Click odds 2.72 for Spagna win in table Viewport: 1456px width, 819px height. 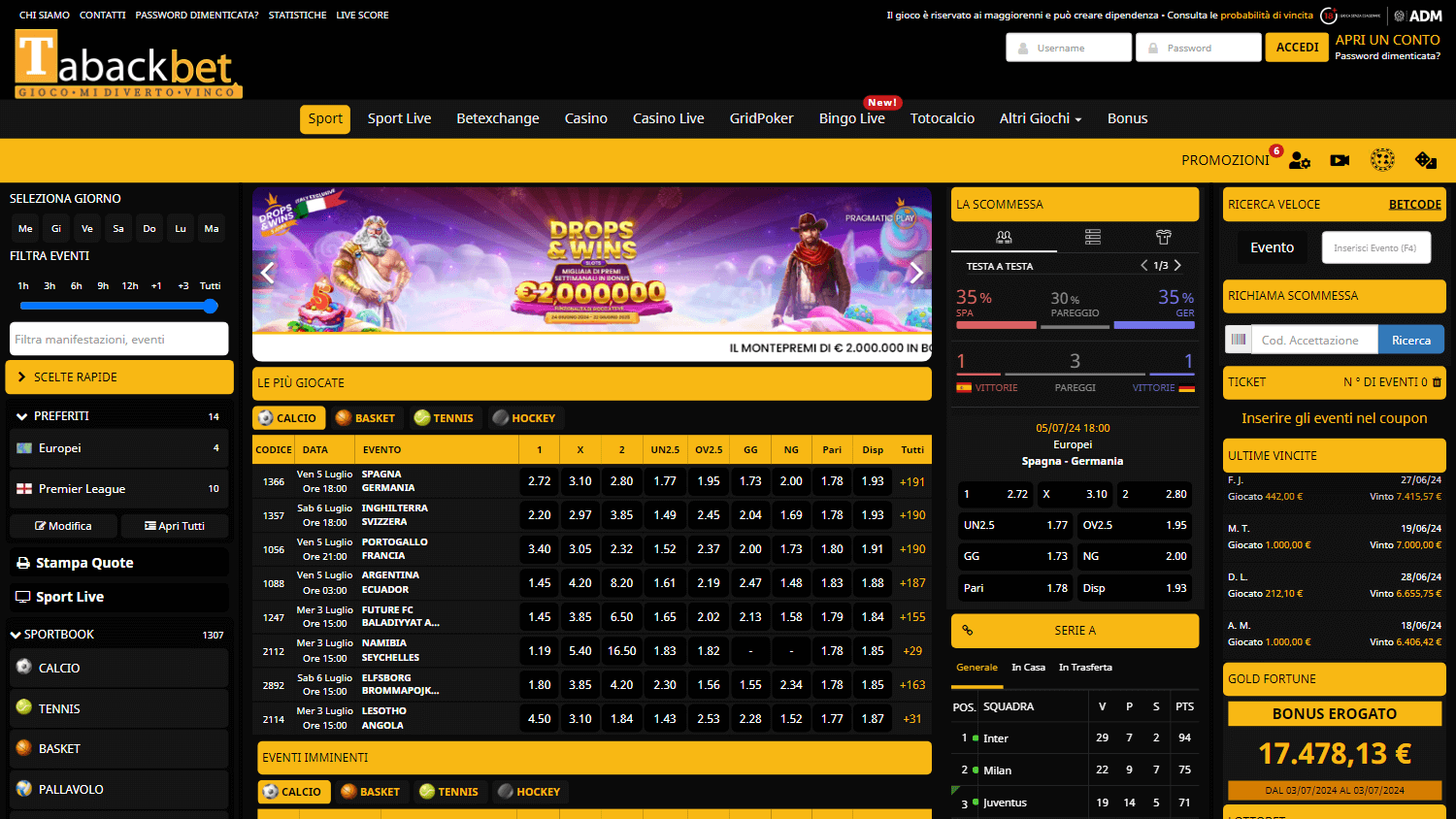(540, 481)
